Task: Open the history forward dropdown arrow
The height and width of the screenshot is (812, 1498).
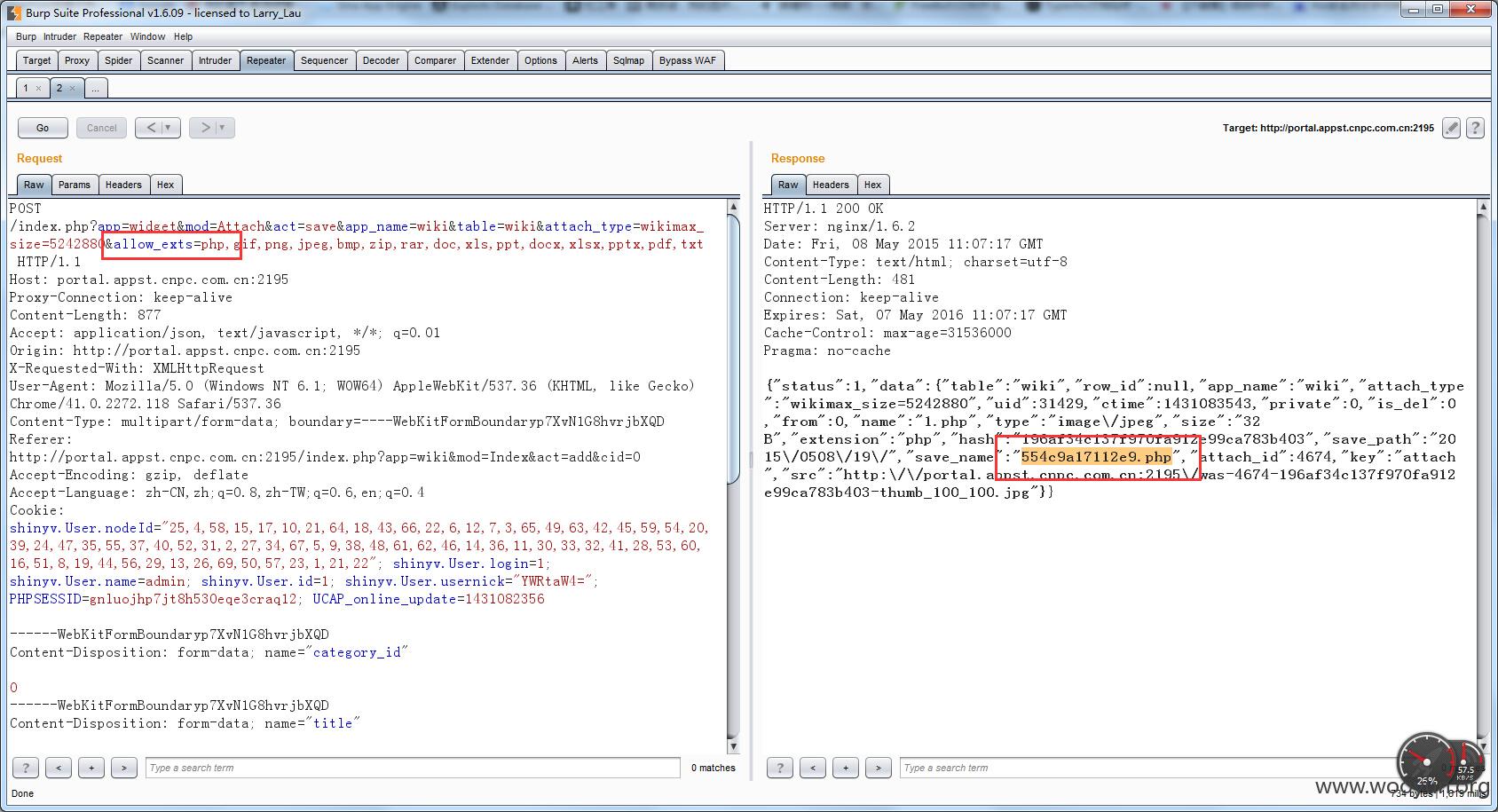Action: pyautogui.click(x=224, y=128)
